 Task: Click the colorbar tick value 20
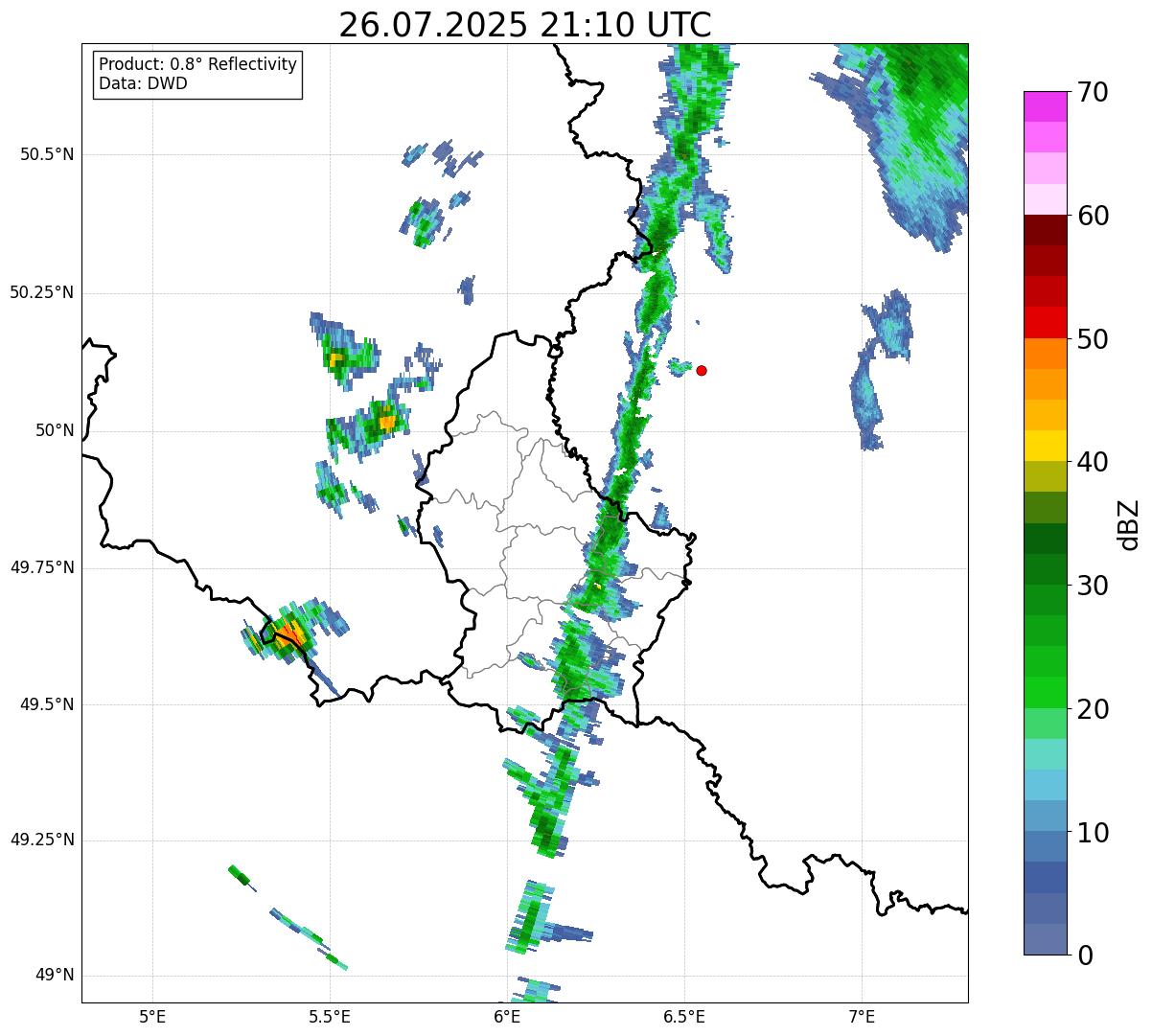pos(1093,709)
